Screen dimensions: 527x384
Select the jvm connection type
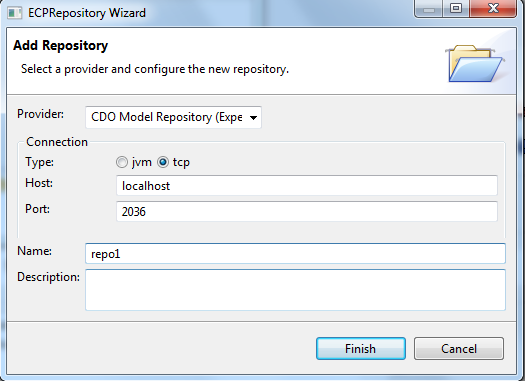coord(122,163)
